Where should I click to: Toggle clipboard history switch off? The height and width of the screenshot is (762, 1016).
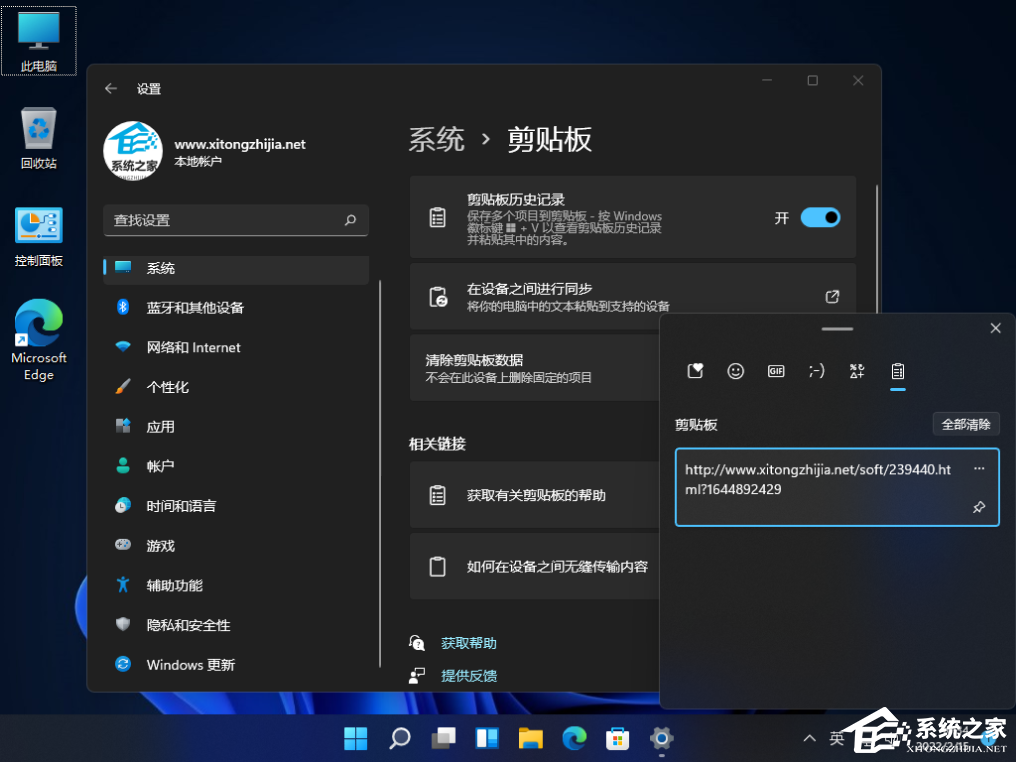820,217
